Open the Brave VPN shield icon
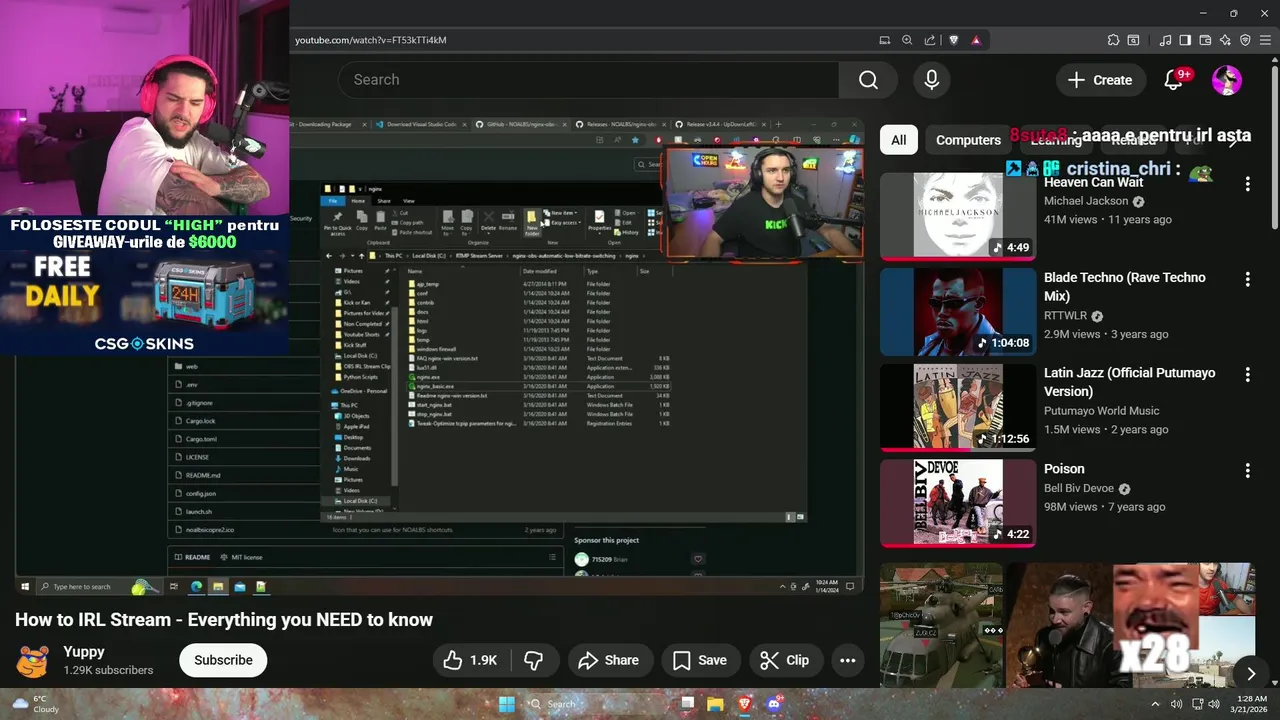The width and height of the screenshot is (1280, 720). pyautogui.click(x=1245, y=40)
